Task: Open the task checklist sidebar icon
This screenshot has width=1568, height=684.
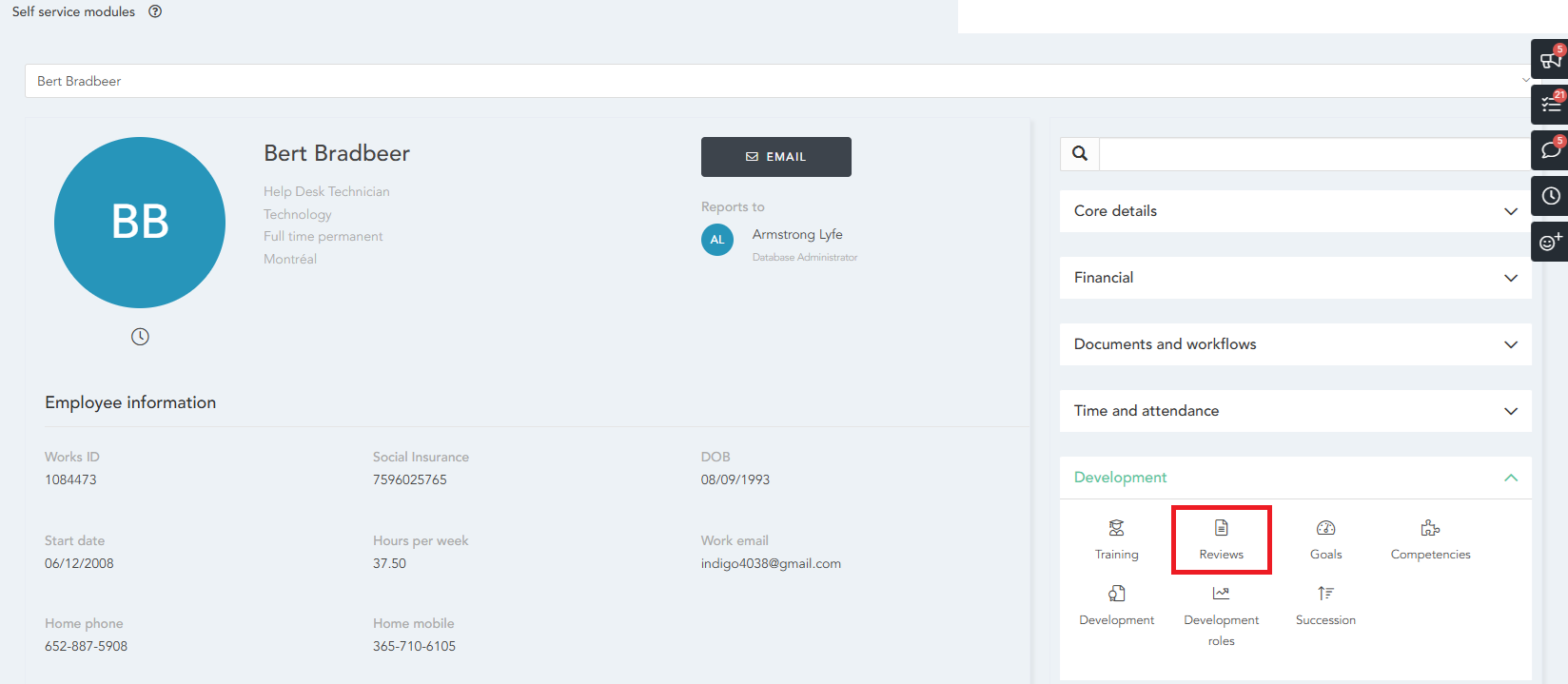Action: point(1550,105)
